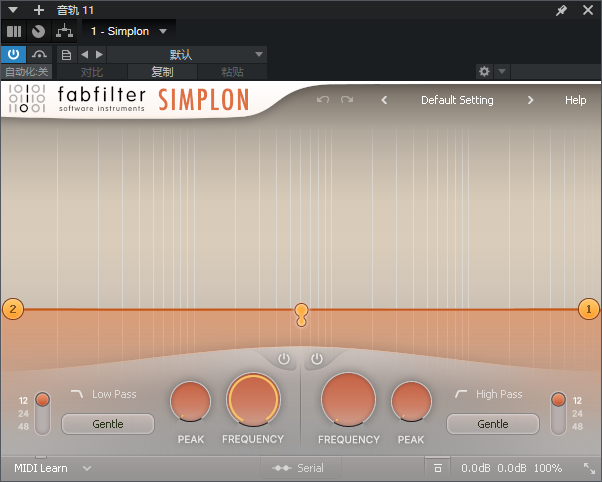Select slope value 48 on left
The height and width of the screenshot is (482, 602).
pos(23,427)
